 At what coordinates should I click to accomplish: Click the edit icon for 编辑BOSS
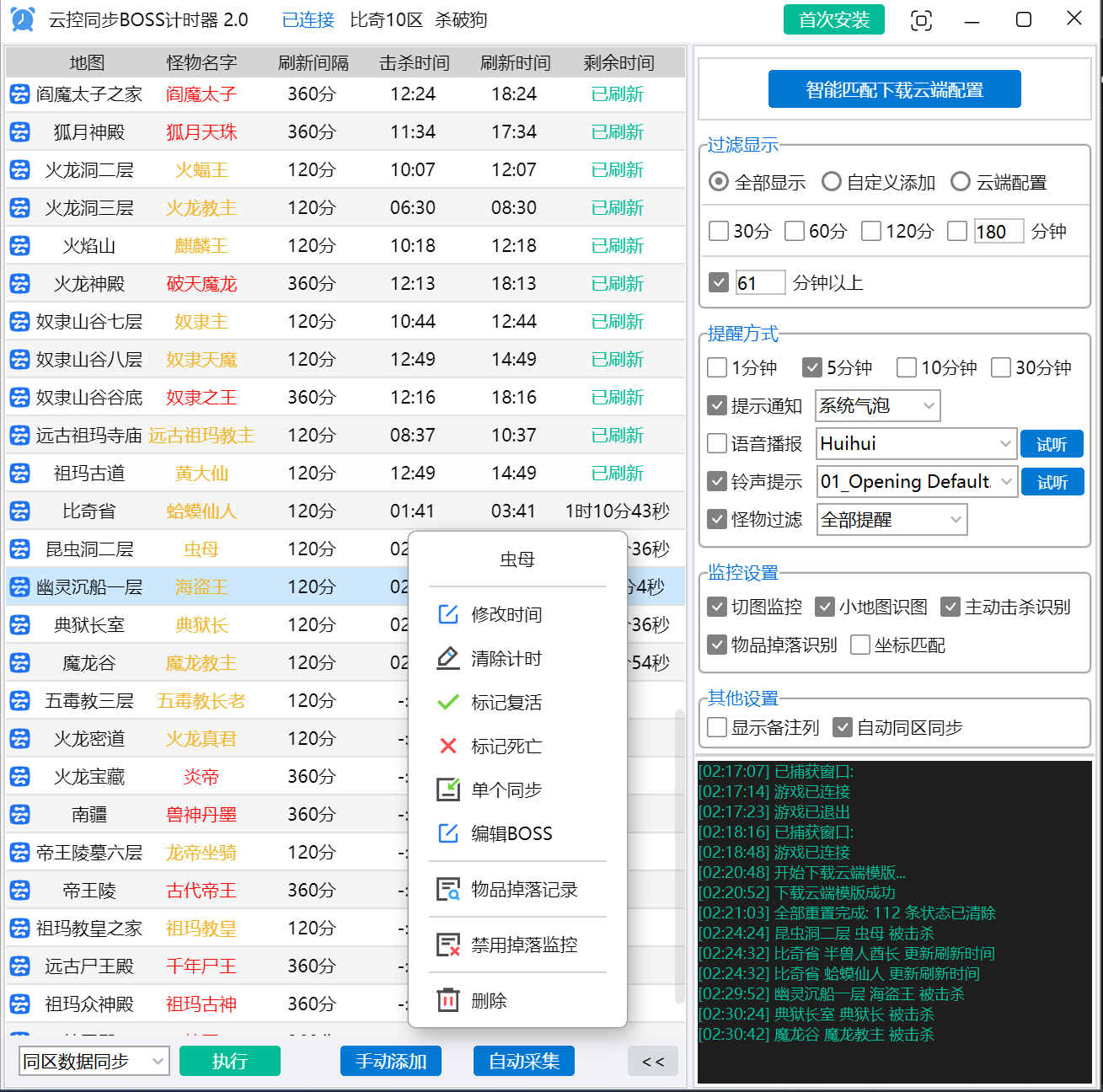point(448,833)
